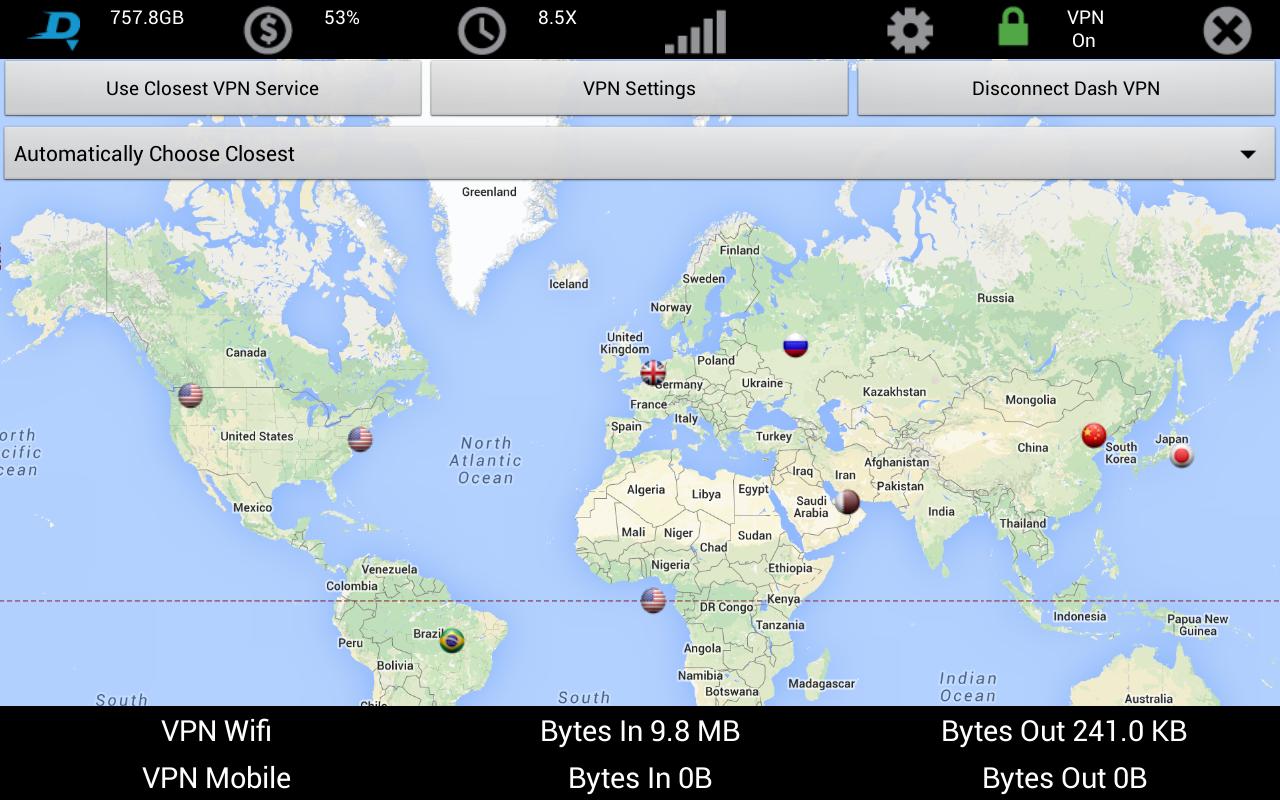The height and width of the screenshot is (800, 1280).
Task: Expand the Automatically Choose Closest dropdown
Action: (639, 154)
